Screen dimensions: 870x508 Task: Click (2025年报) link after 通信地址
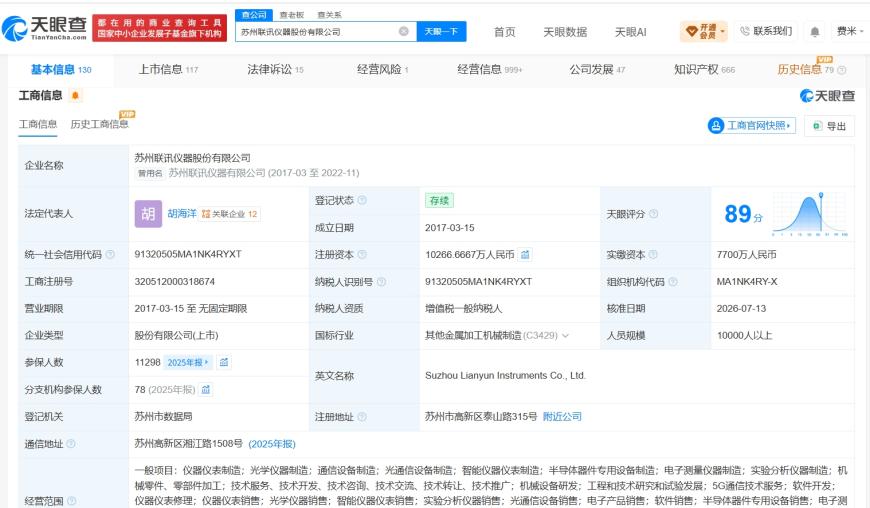click(x=272, y=444)
